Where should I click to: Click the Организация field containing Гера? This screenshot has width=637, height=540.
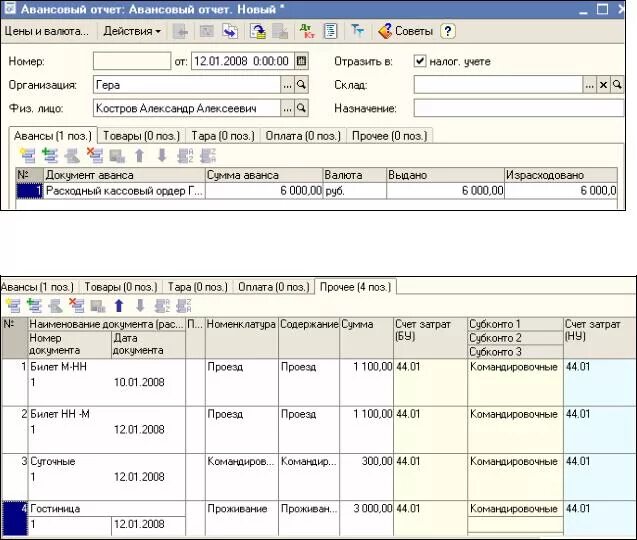point(187,85)
